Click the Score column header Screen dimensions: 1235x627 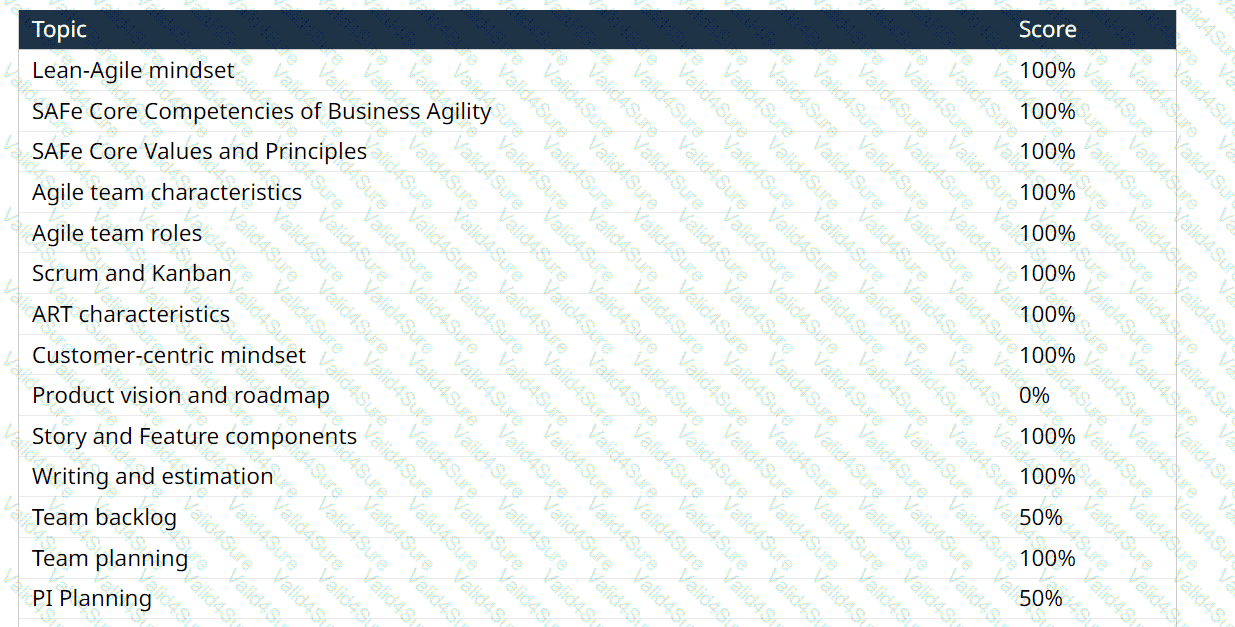tap(1047, 30)
